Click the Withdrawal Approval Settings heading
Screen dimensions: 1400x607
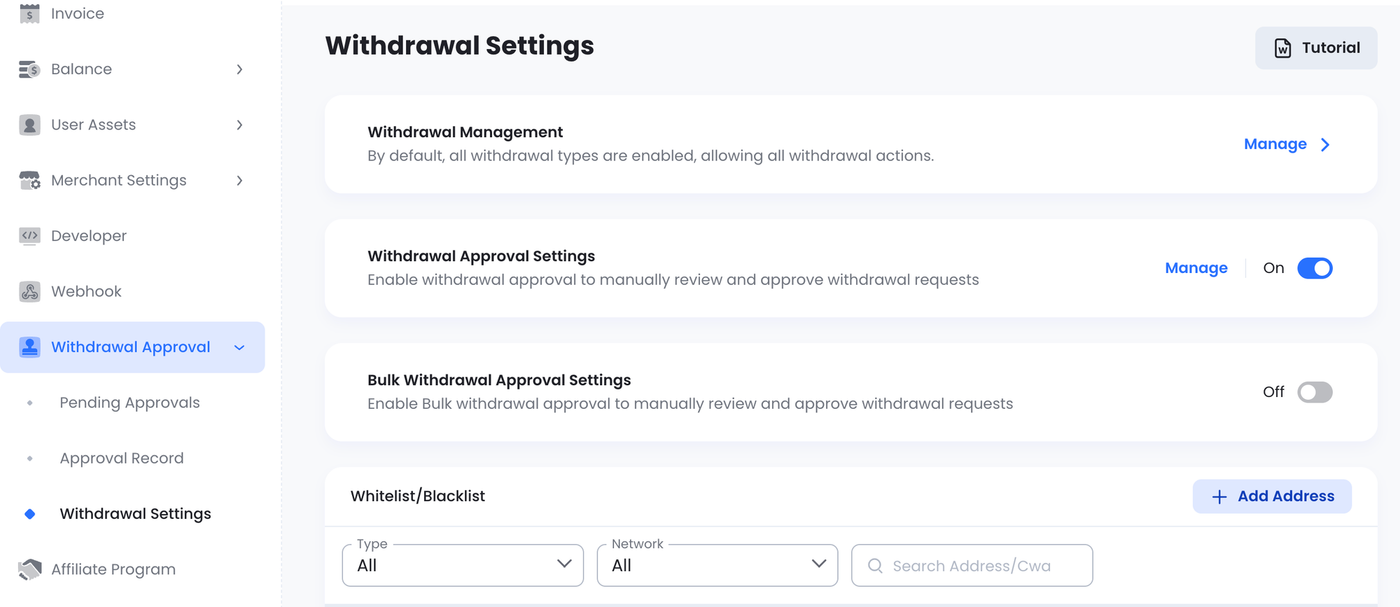click(481, 256)
